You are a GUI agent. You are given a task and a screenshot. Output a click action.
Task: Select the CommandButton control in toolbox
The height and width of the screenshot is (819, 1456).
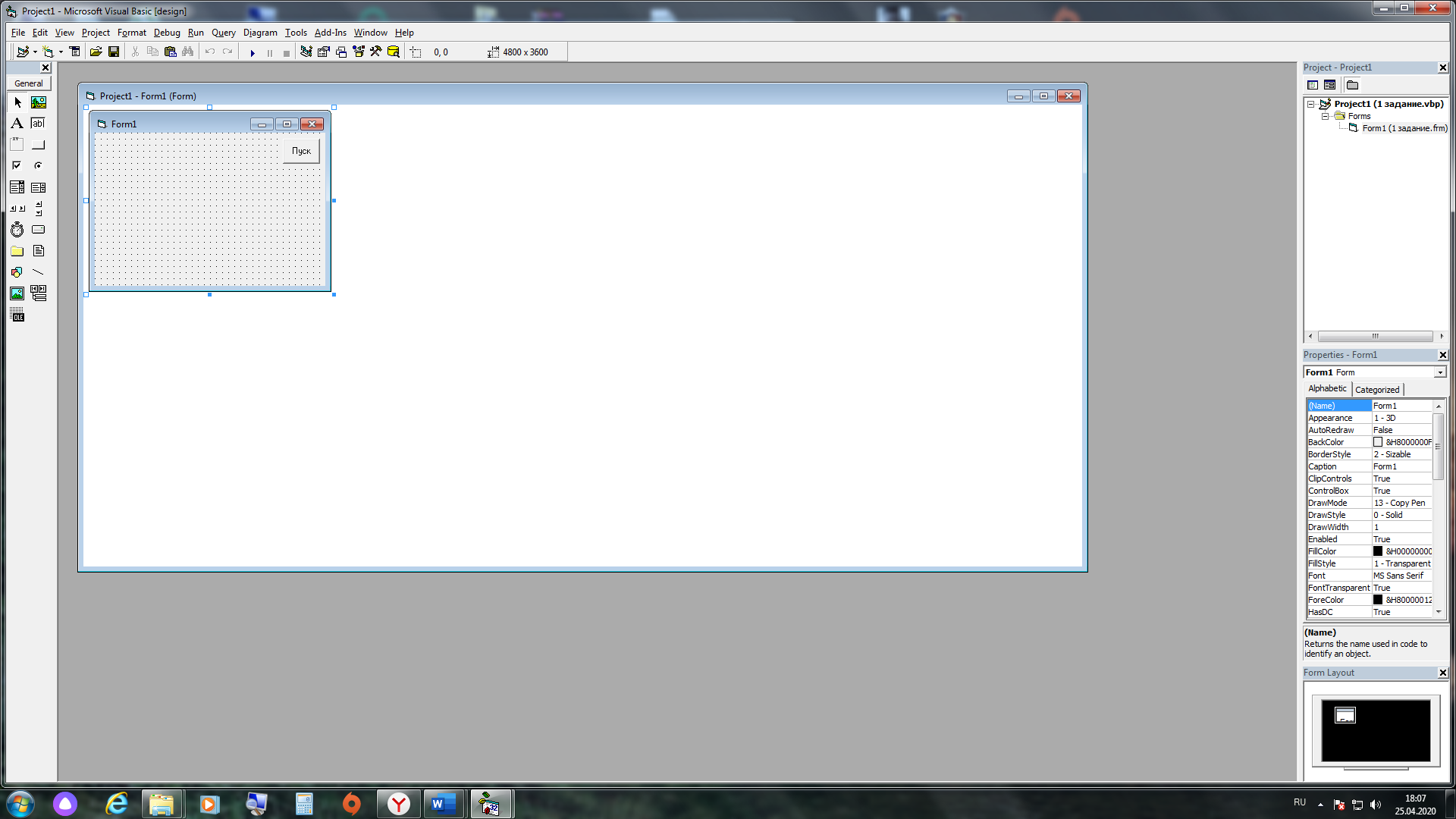pos(39,145)
